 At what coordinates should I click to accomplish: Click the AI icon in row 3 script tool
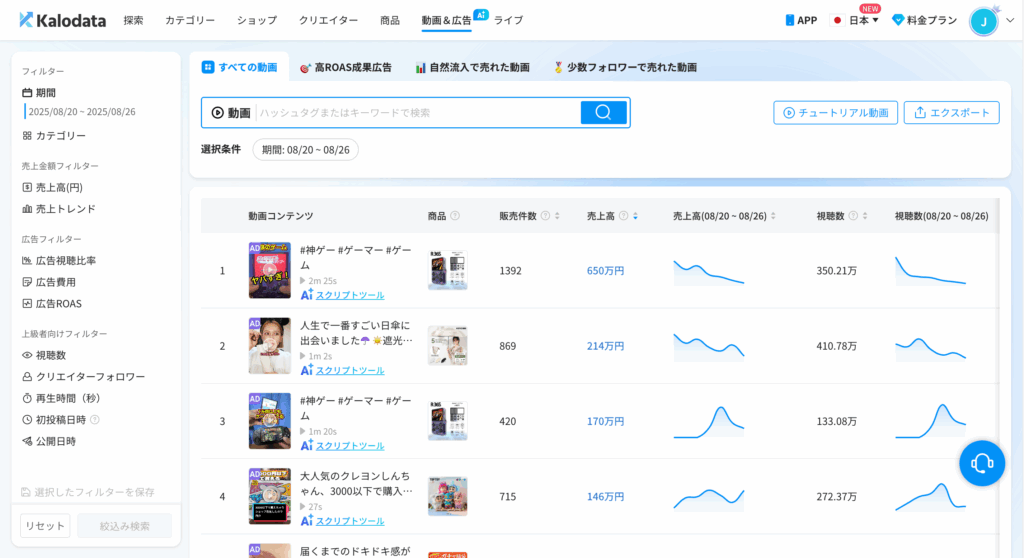click(x=306, y=445)
